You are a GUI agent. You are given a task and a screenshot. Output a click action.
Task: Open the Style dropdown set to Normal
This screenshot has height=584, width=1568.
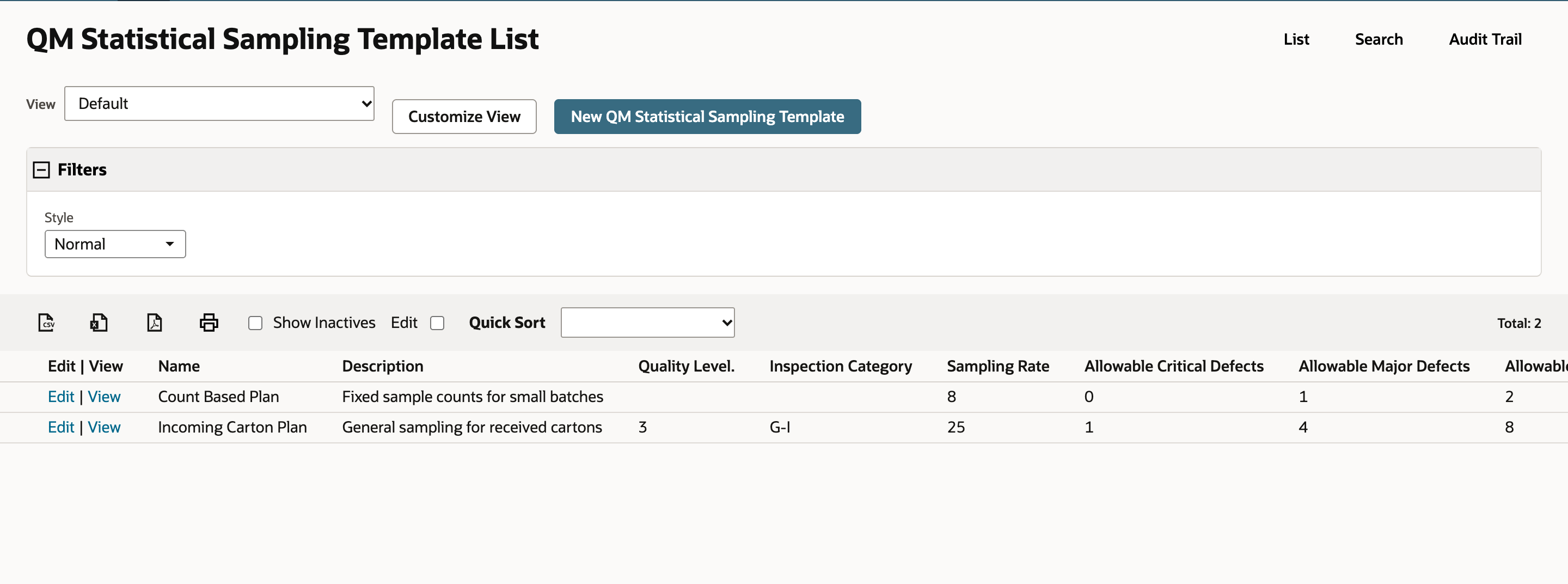point(115,244)
